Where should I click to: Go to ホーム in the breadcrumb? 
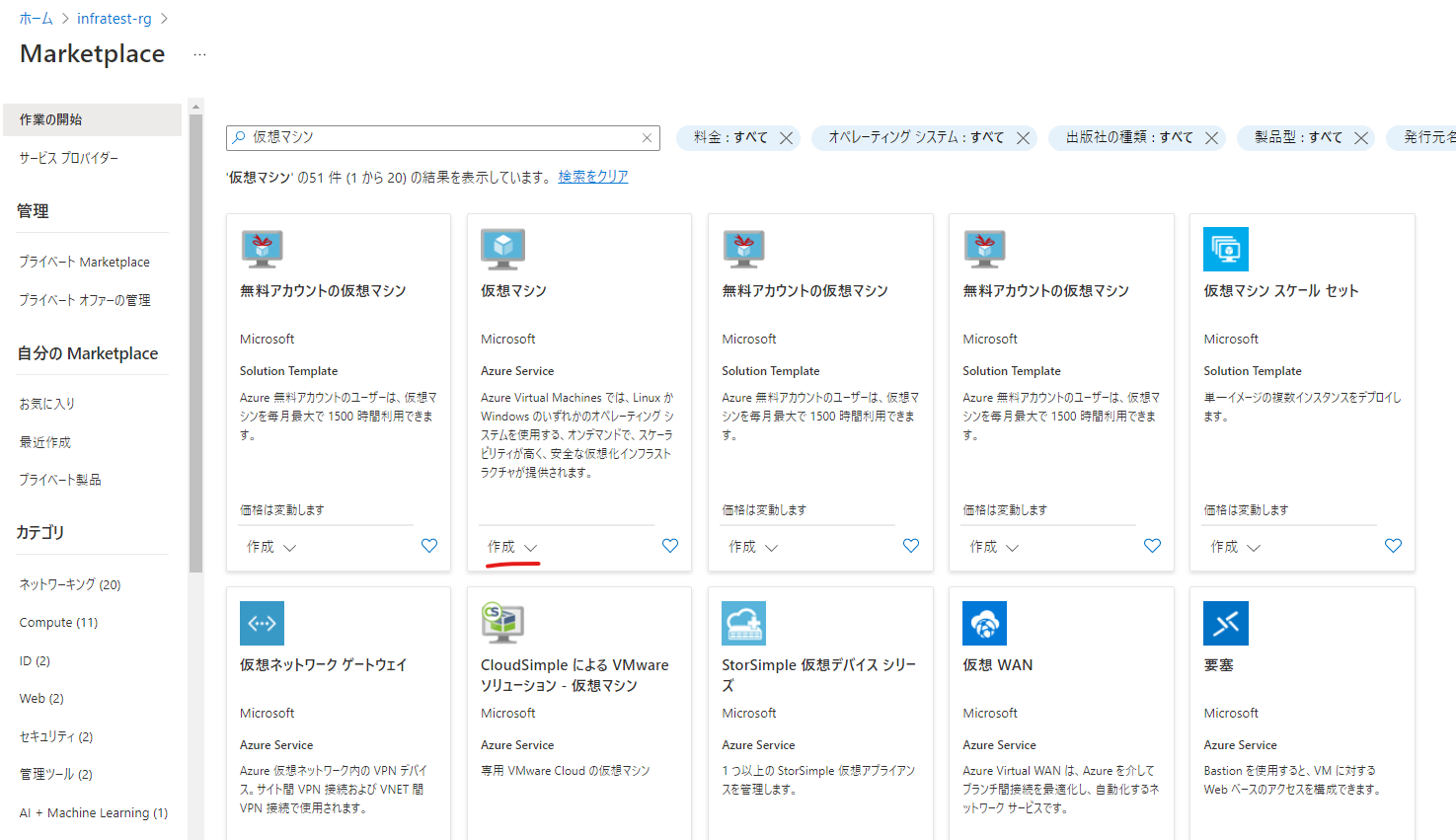[36, 19]
